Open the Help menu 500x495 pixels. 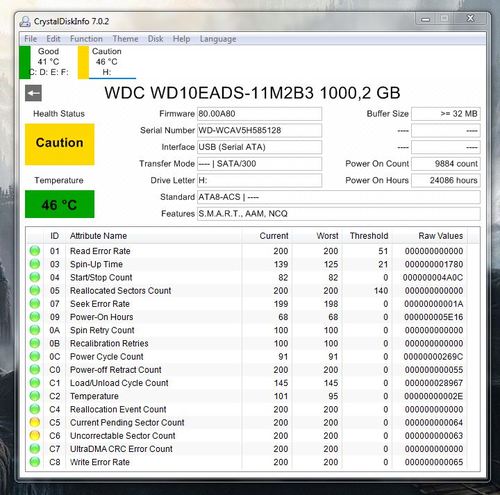(x=181, y=39)
